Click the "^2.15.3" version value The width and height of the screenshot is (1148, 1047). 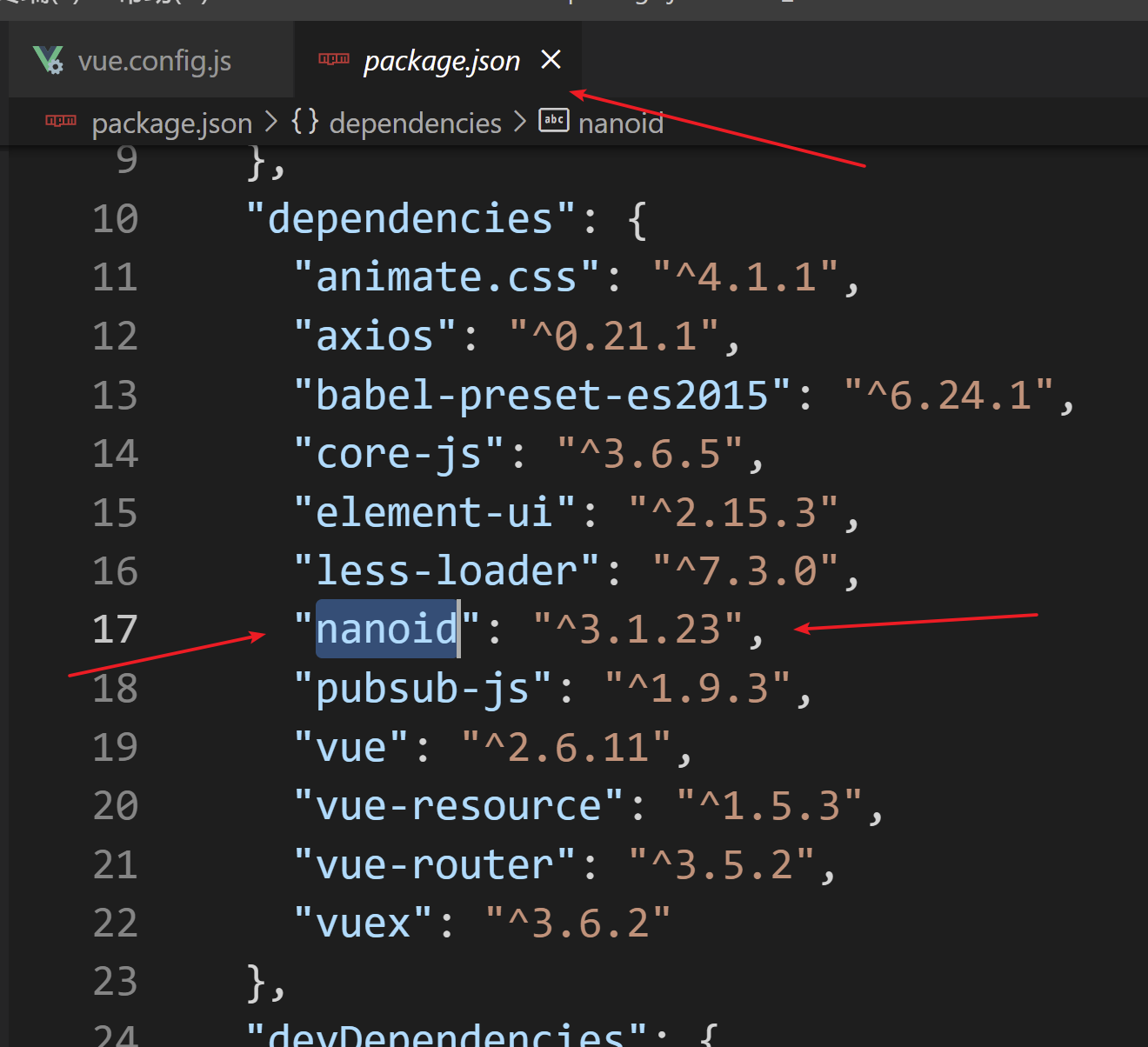(733, 512)
